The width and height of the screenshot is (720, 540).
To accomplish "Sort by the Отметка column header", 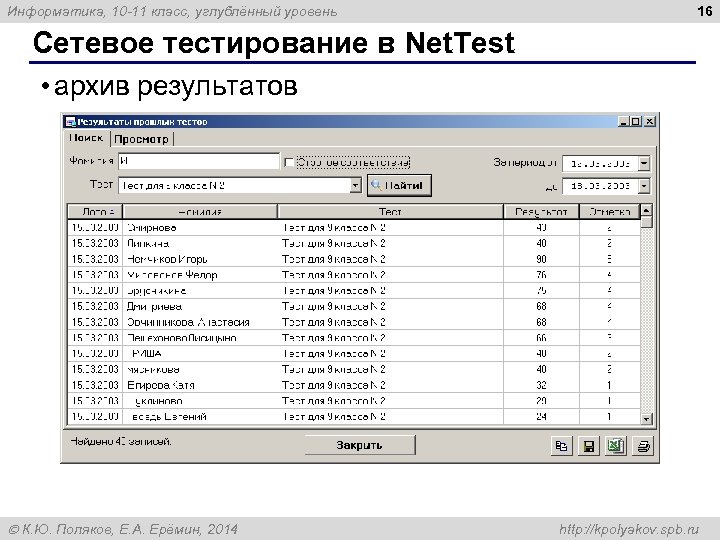I will (609, 212).
